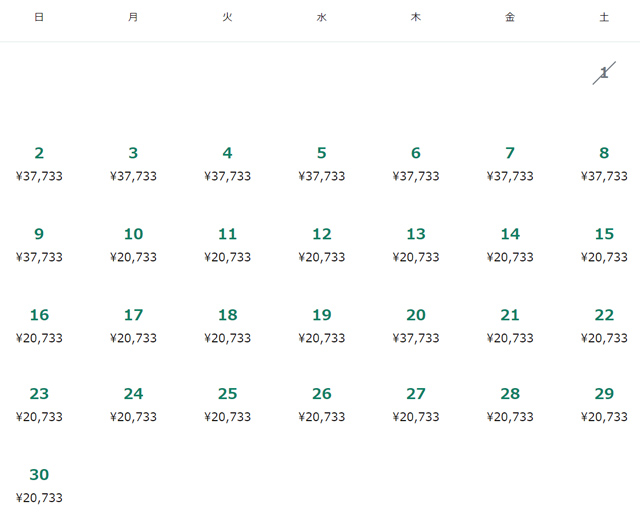Choose the 13th on the calendar
The height and width of the screenshot is (520, 640).
tap(416, 244)
